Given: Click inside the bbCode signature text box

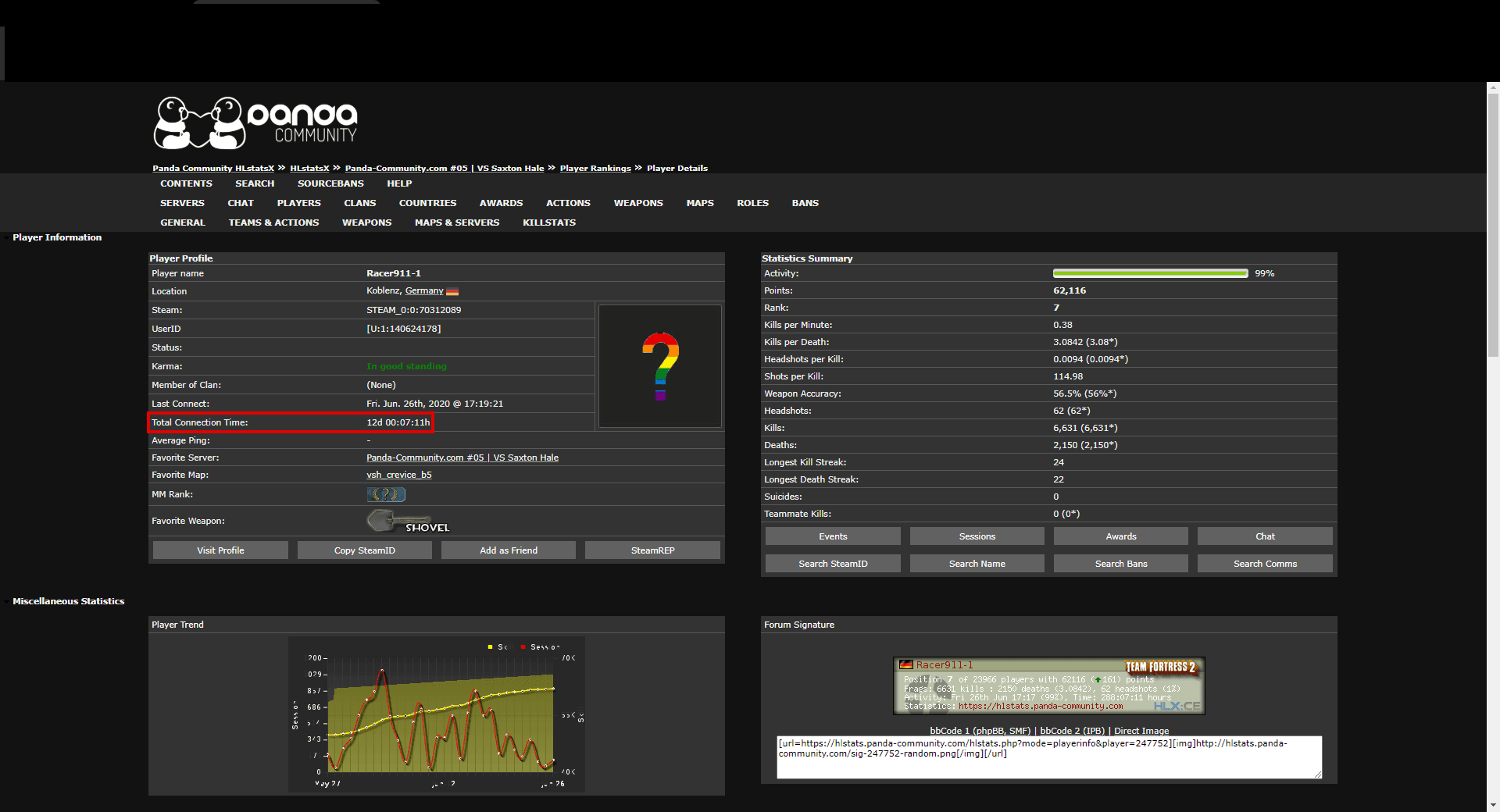Looking at the screenshot, I should [1048, 763].
